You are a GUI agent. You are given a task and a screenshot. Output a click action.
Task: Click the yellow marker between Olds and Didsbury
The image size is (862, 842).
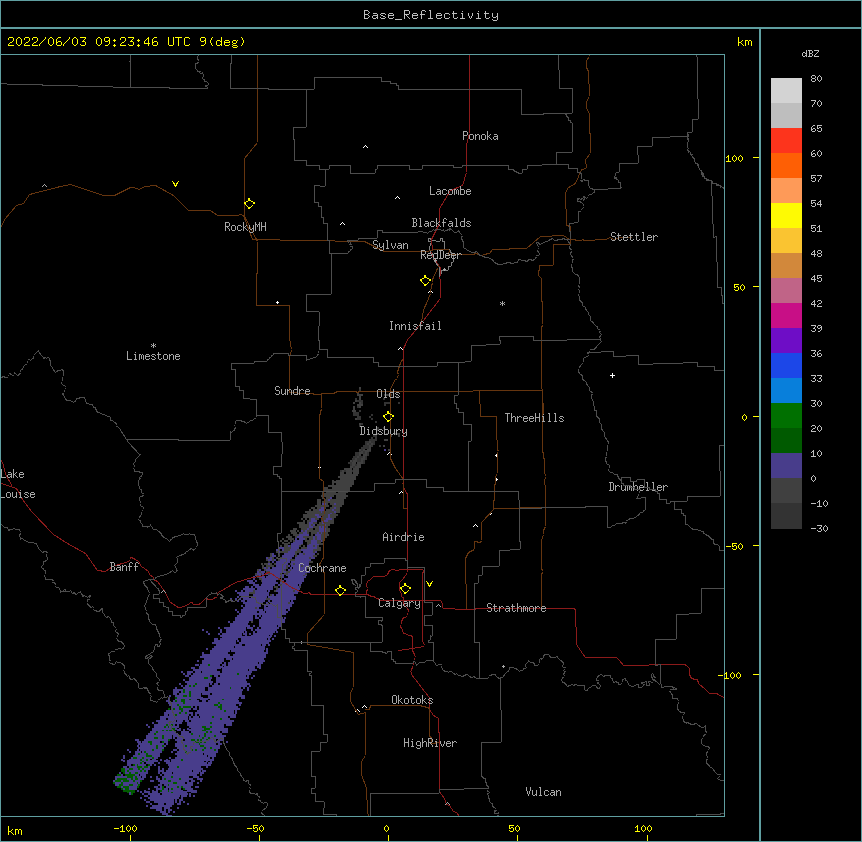388,417
